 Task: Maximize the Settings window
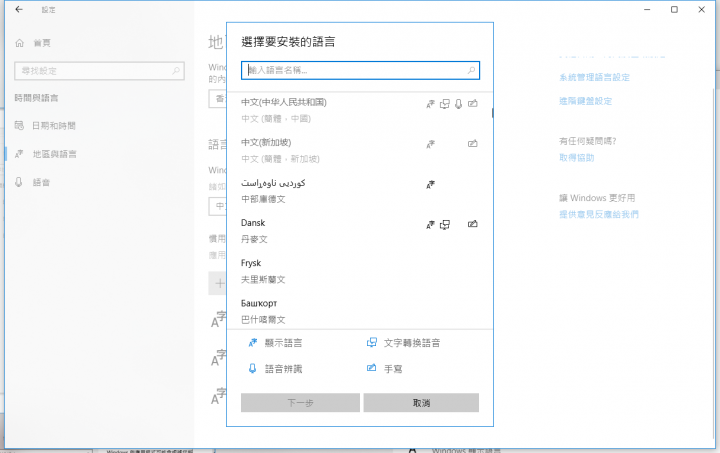674,9
